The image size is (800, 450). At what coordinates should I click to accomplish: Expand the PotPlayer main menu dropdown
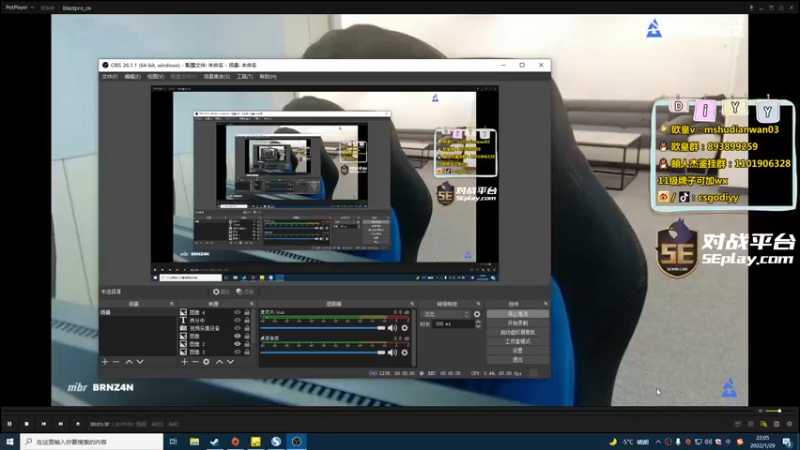pos(19,8)
